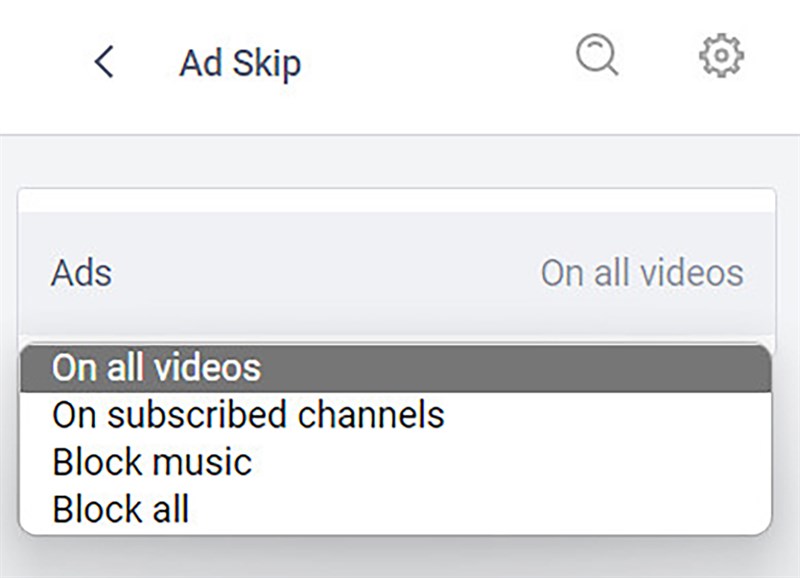This screenshot has width=800, height=578.
Task: Enable the 'Block all' option
Action: (x=123, y=508)
